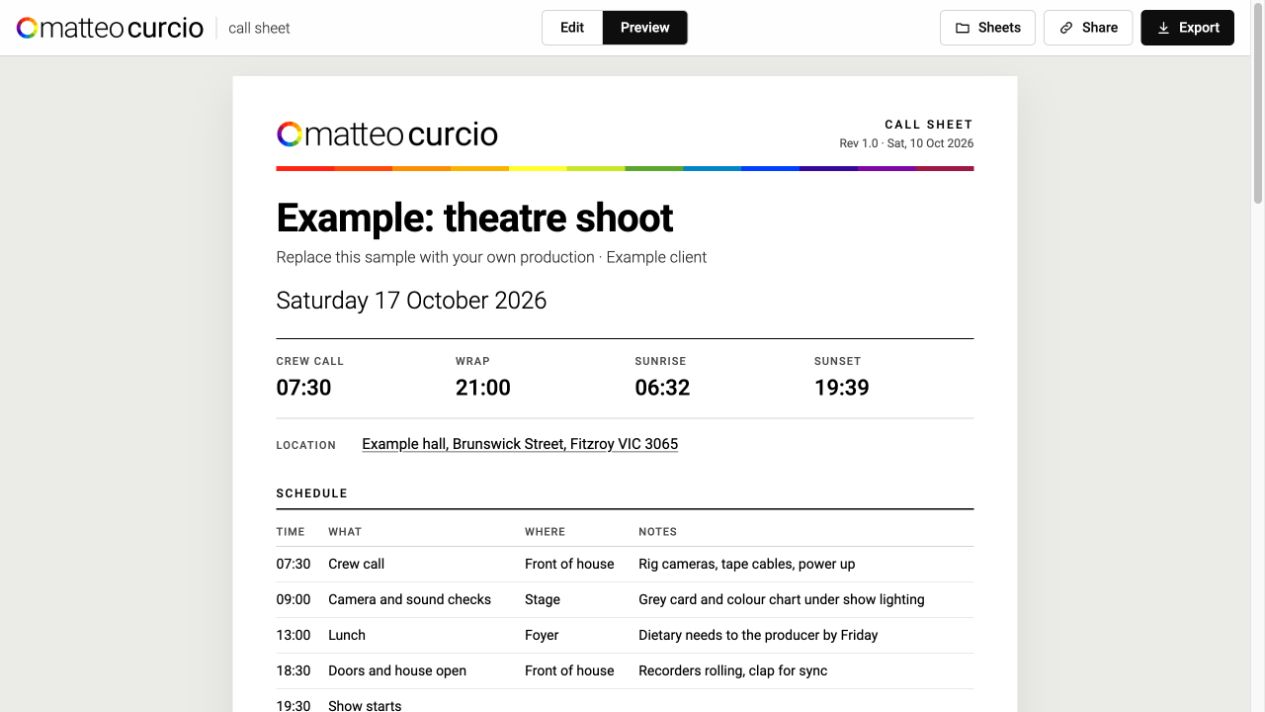Image resolution: width=1265 pixels, height=712 pixels.
Task: Click the 13:00 time in the schedule
Action: click(293, 635)
